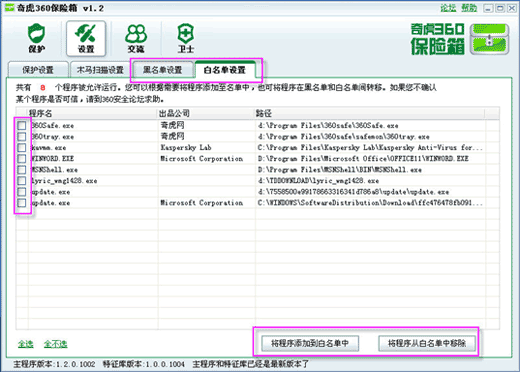
Task: Click the 360tray.exe safemon path cell
Action: pyautogui.click(x=344, y=137)
